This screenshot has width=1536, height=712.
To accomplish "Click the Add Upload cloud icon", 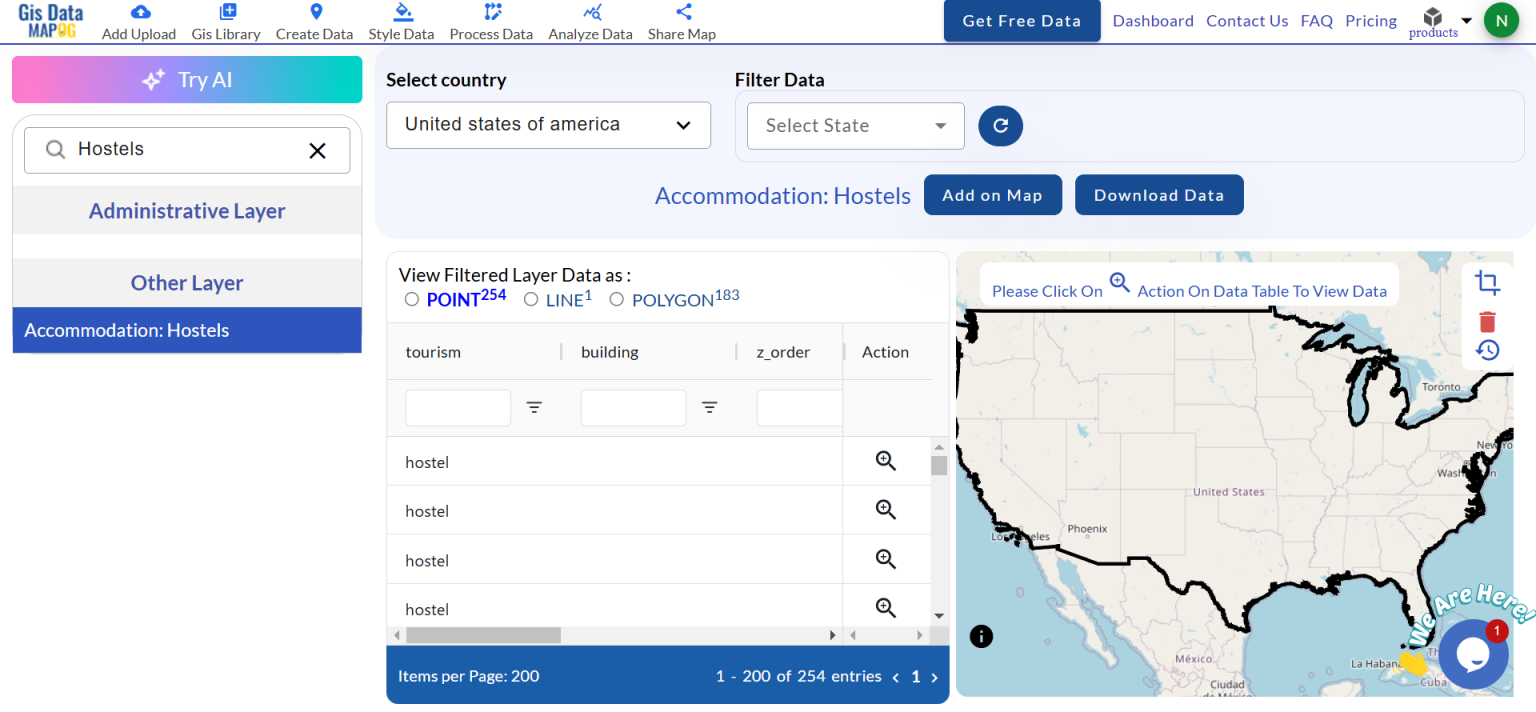I will (x=138, y=12).
